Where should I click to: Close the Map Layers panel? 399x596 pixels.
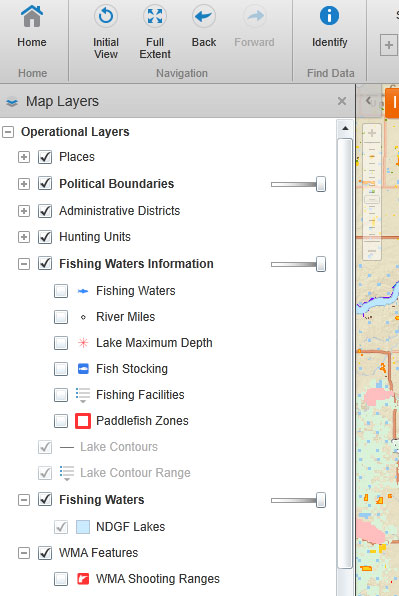tap(342, 101)
